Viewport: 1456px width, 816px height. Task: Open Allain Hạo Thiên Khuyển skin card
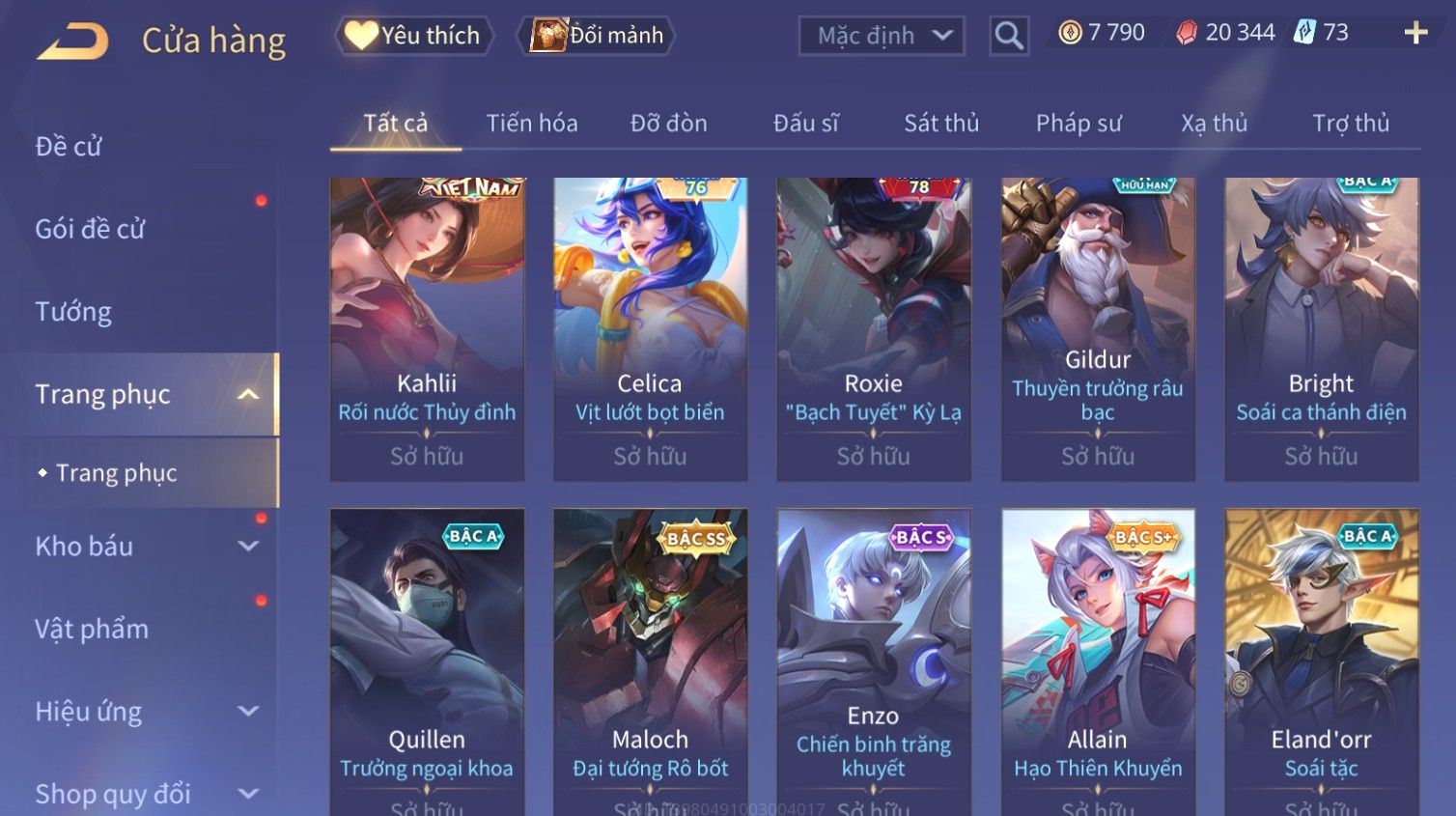click(x=1098, y=662)
